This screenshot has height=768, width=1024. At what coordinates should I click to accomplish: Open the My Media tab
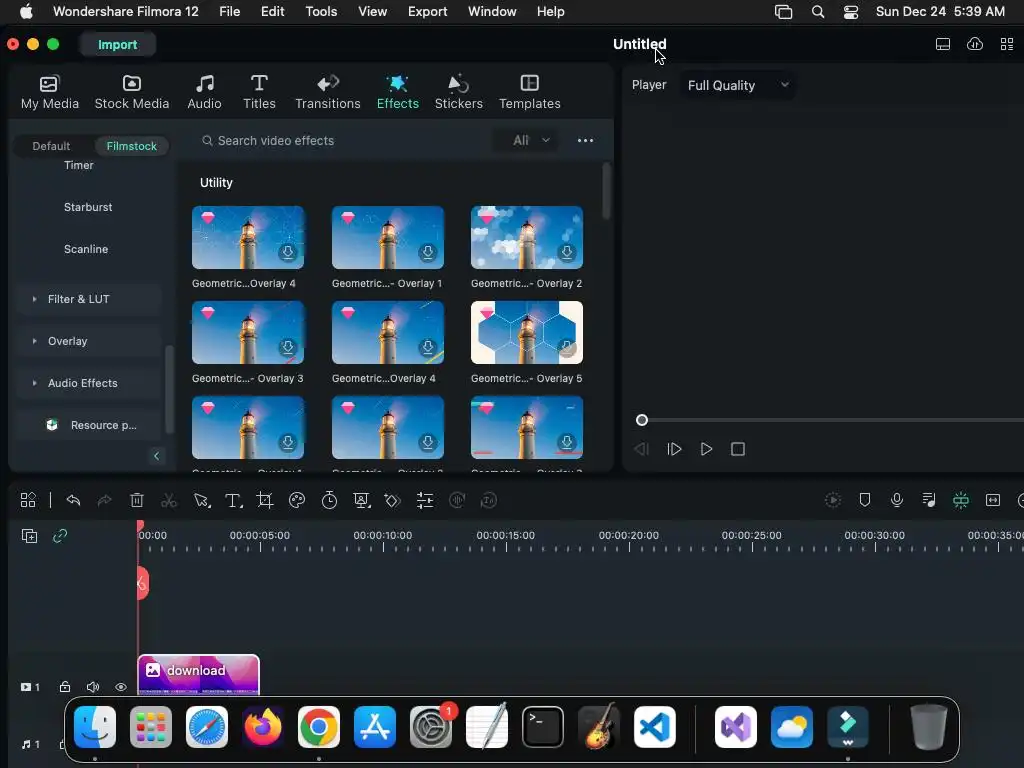click(50, 92)
